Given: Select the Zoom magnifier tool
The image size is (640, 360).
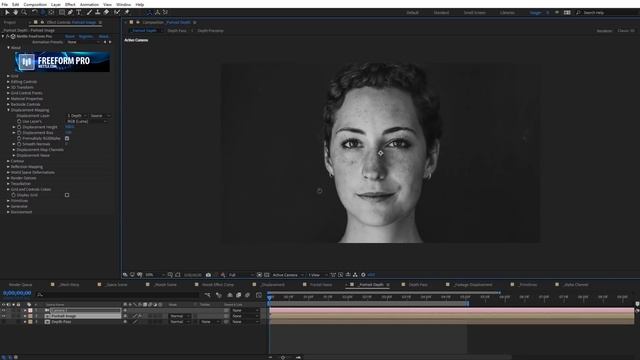Looking at the screenshot, I should tap(24, 13).
